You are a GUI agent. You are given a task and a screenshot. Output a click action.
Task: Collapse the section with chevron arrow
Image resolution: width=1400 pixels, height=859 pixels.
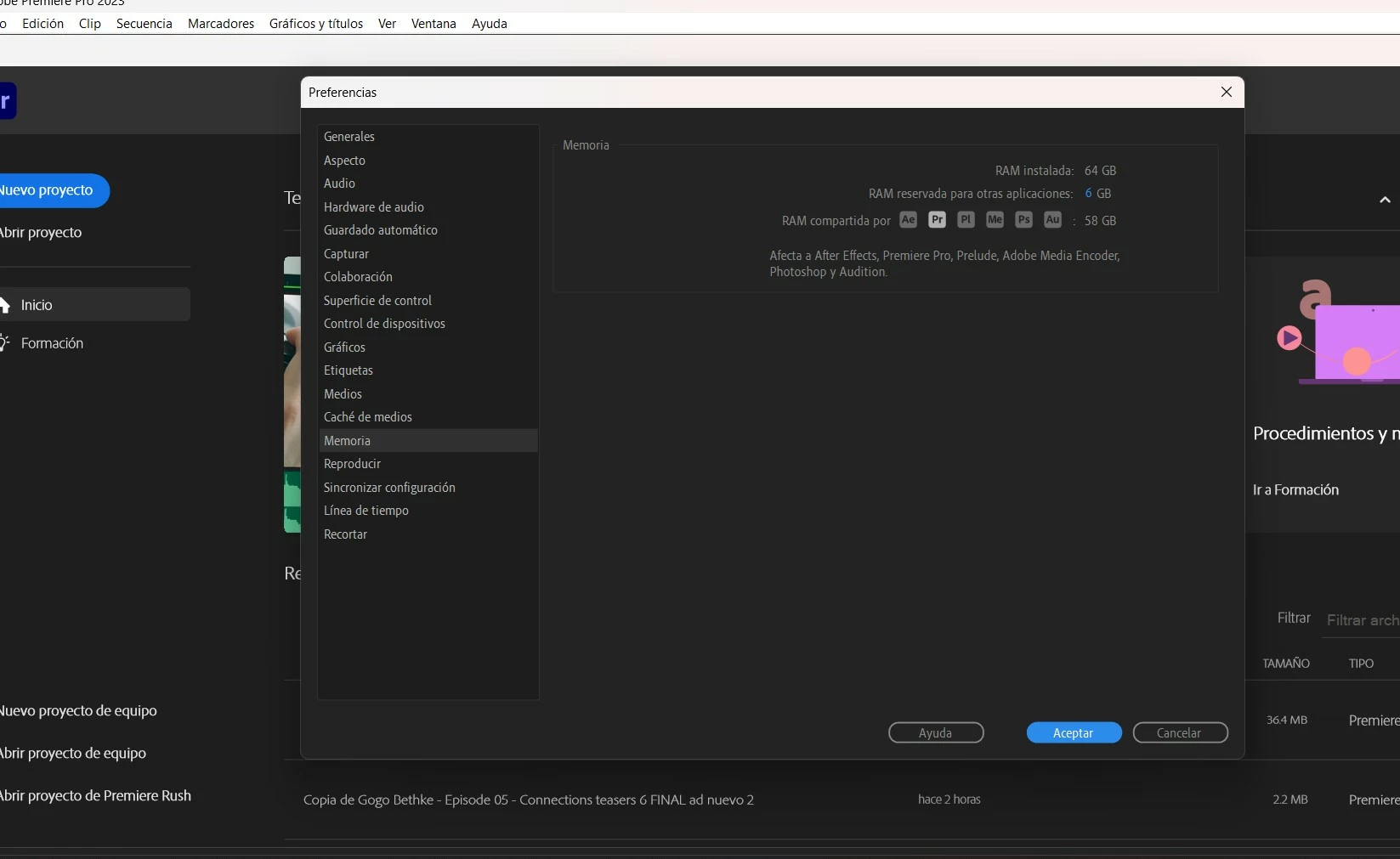point(1385,201)
